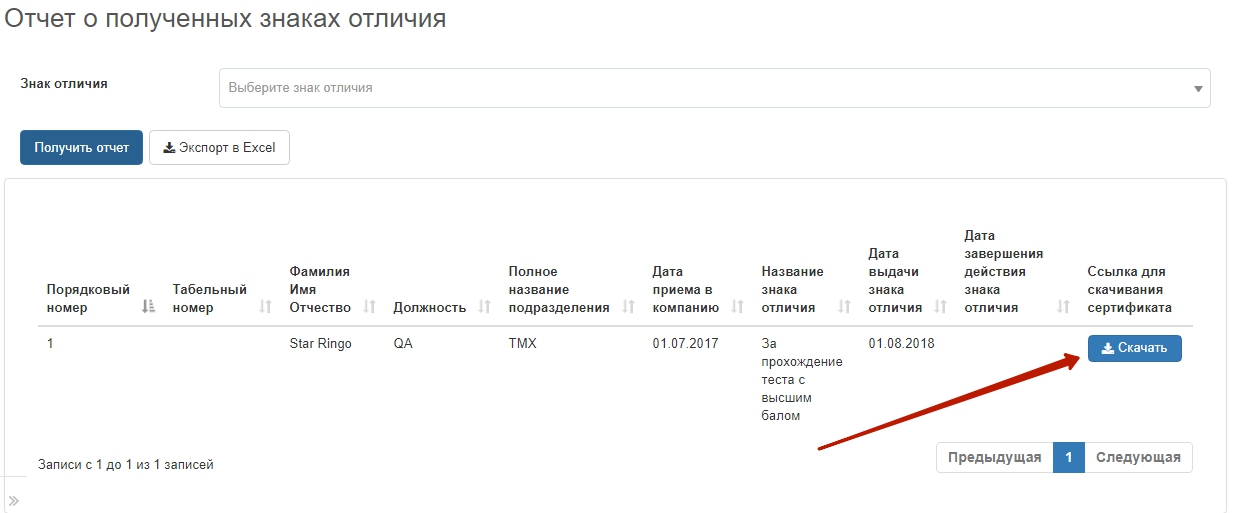Export report via 'Экспорт в Excel'
Image resolution: width=1240 pixels, height=513 pixels.
[x=219, y=147]
